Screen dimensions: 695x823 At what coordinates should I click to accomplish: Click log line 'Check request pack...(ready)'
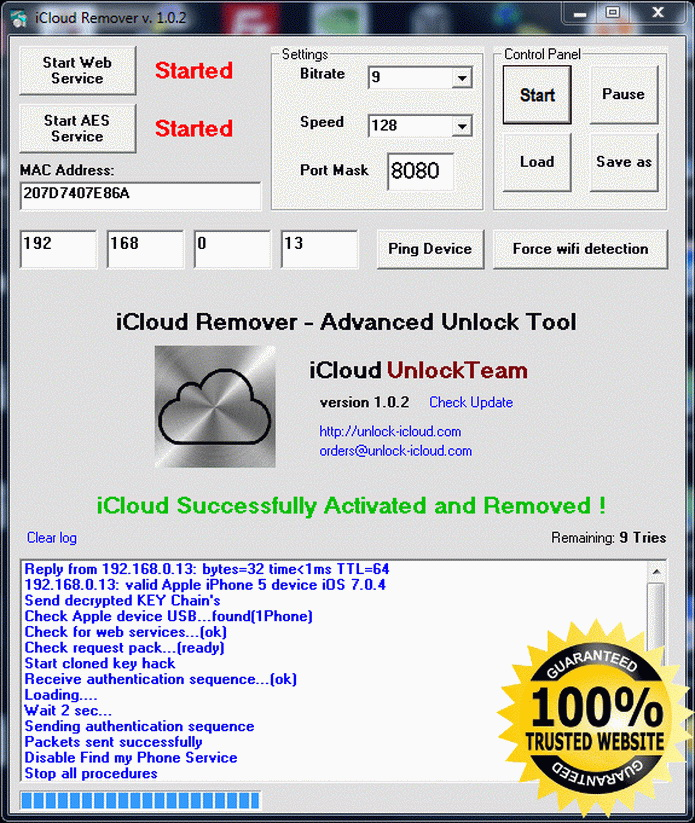point(124,648)
